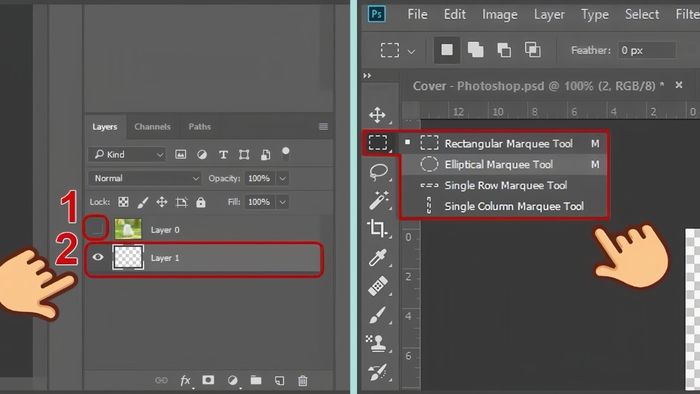The height and width of the screenshot is (394, 700).
Task: Delete layer trash icon
Action: point(302,380)
